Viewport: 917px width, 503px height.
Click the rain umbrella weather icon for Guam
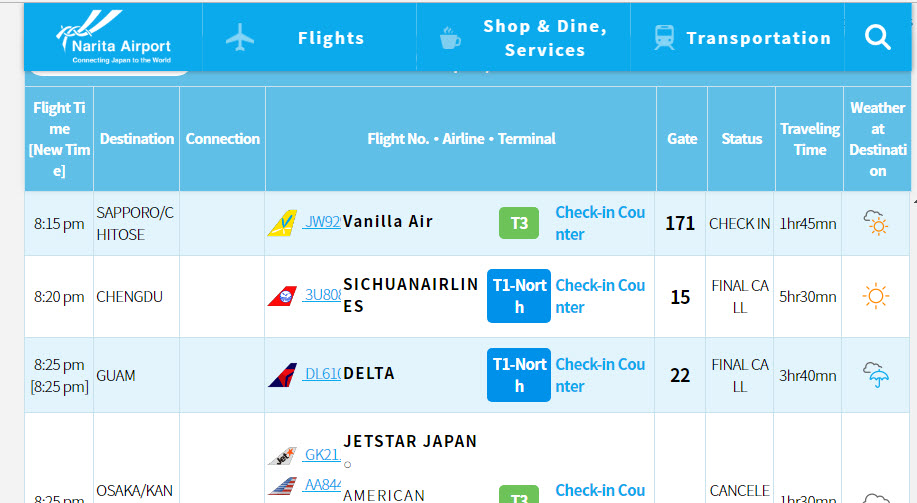876,375
